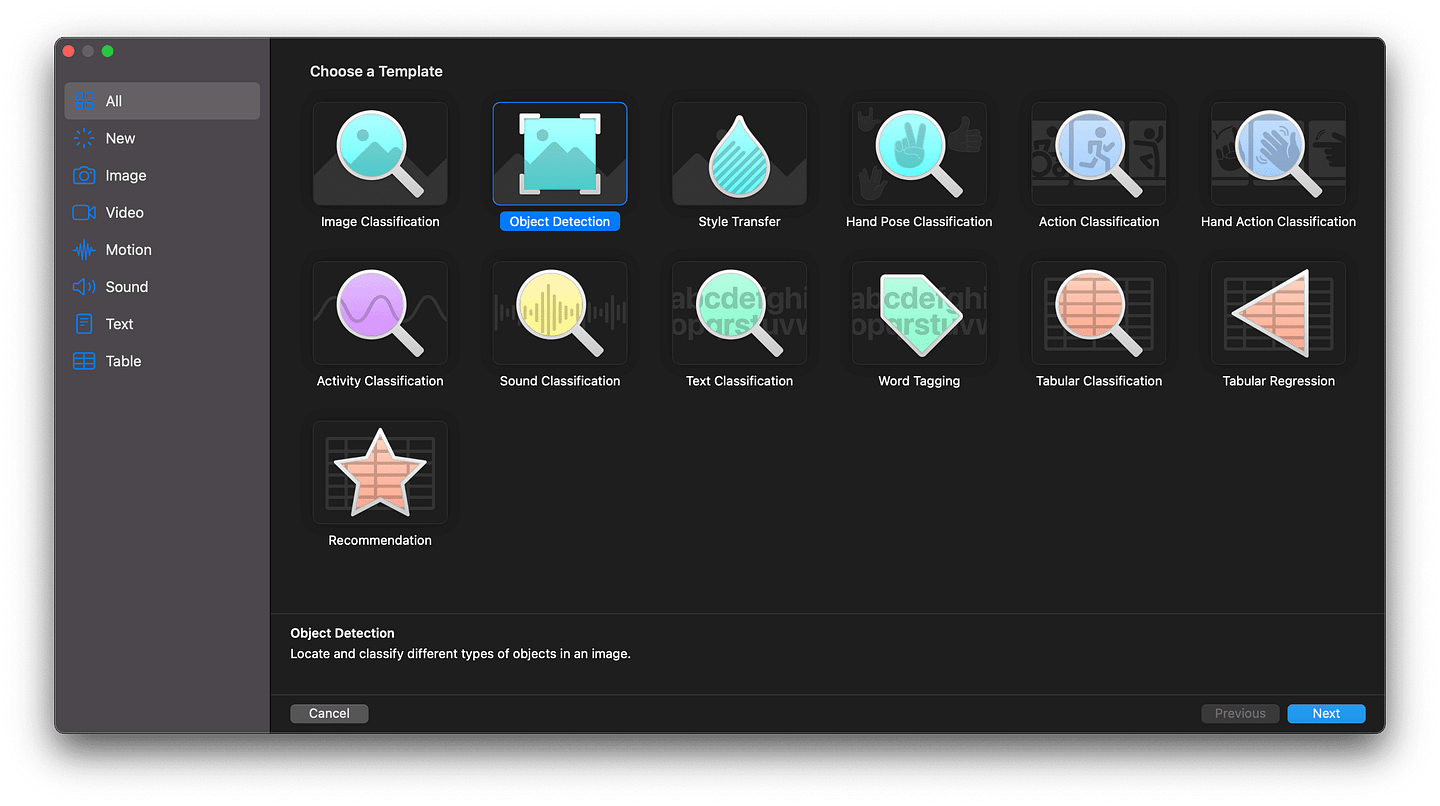The image size is (1440, 806).
Task: Open the Motion category in sidebar
Action: point(162,249)
